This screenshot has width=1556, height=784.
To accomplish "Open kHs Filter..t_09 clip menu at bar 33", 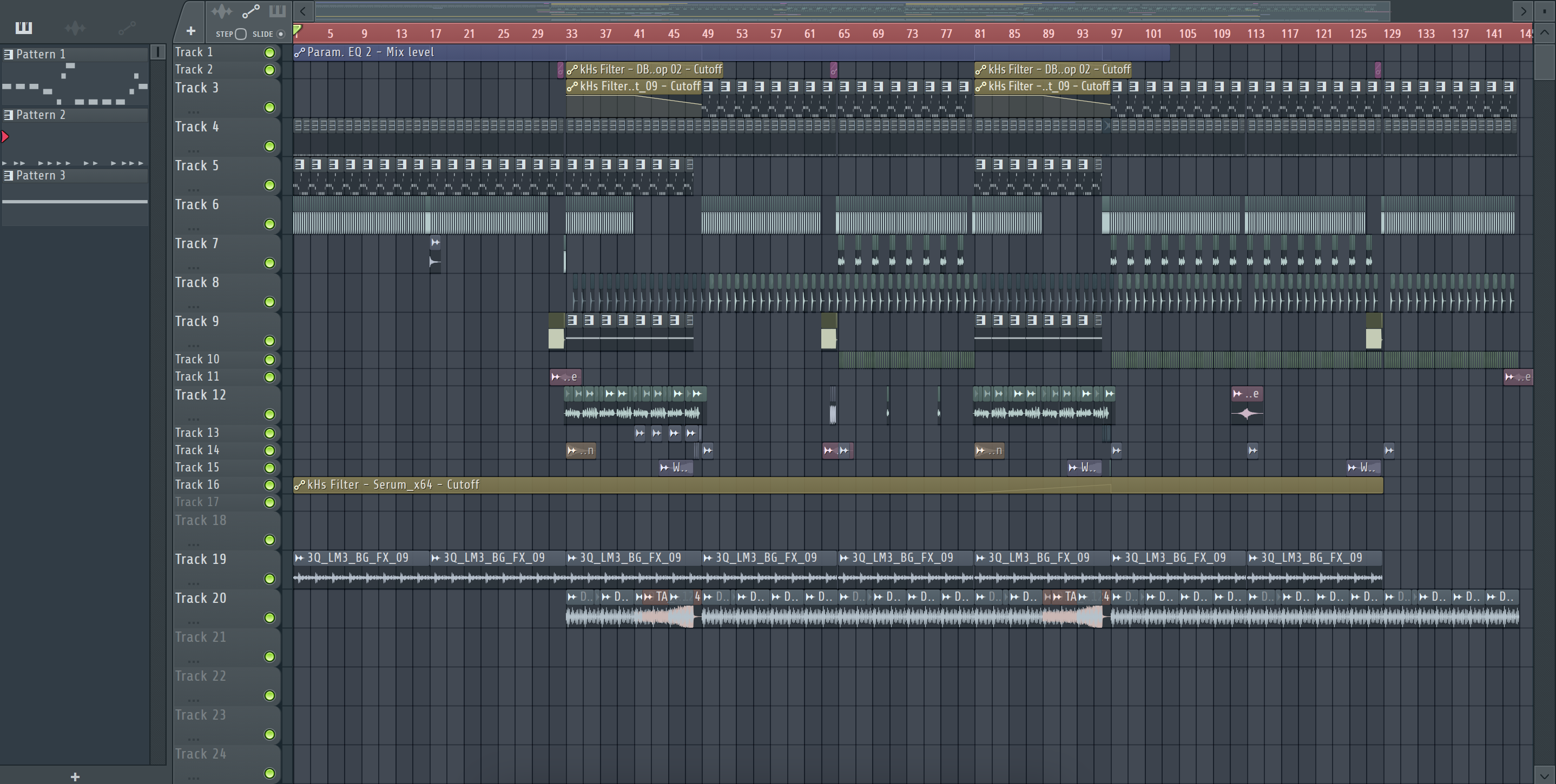I will point(572,87).
